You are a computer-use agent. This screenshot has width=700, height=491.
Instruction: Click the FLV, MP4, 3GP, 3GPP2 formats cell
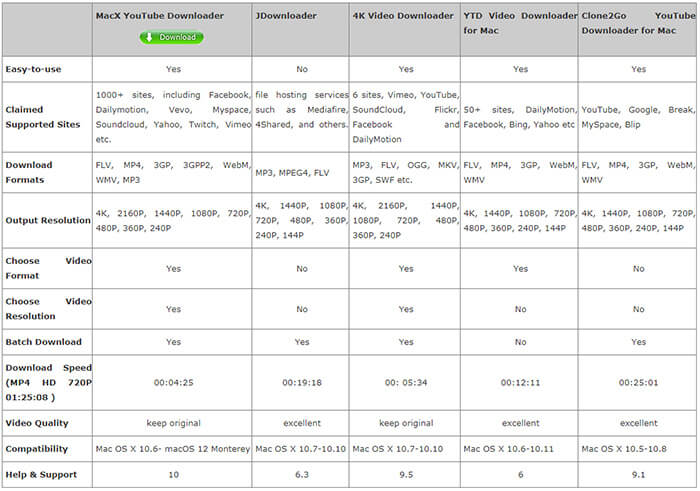(x=173, y=172)
